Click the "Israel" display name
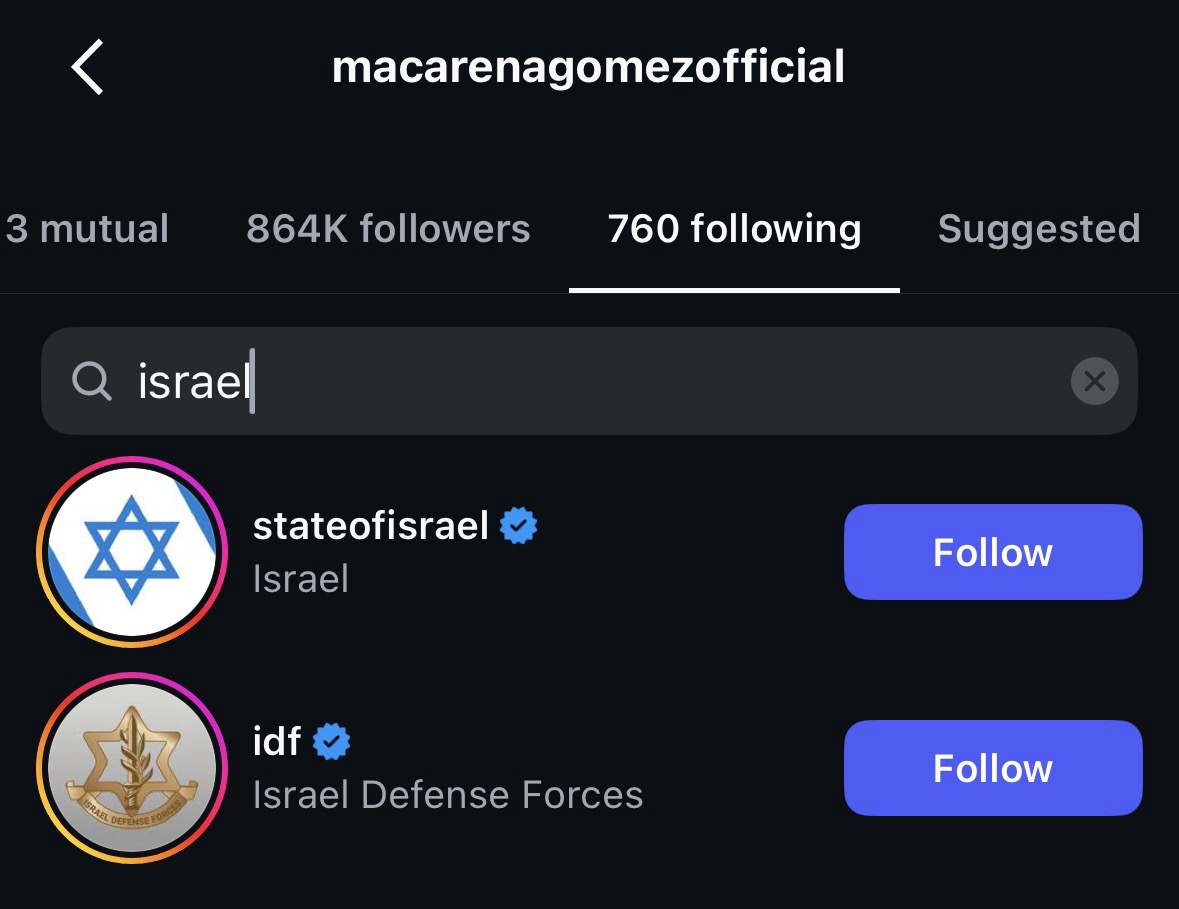Screen dimensions: 1179x909 [x=300, y=579]
